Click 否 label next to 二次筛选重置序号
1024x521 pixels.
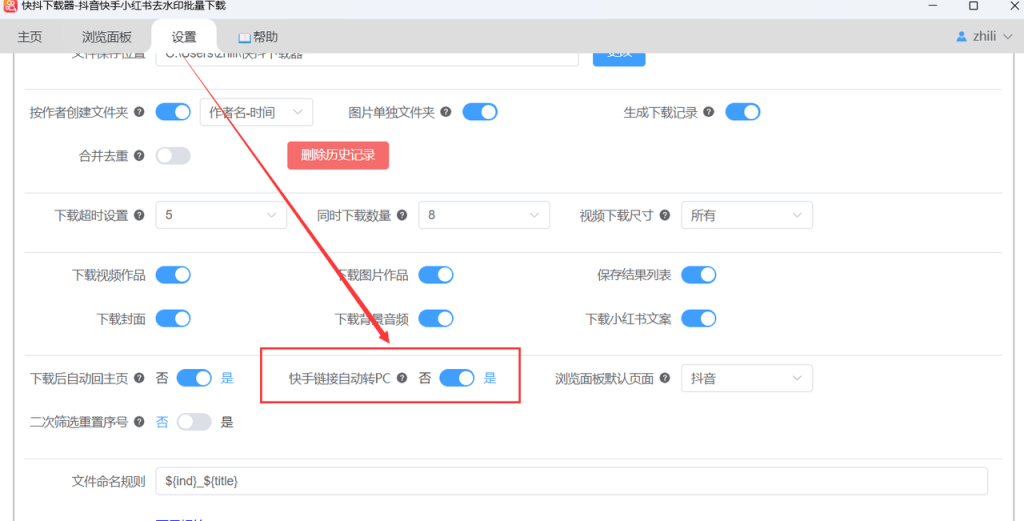(162, 422)
